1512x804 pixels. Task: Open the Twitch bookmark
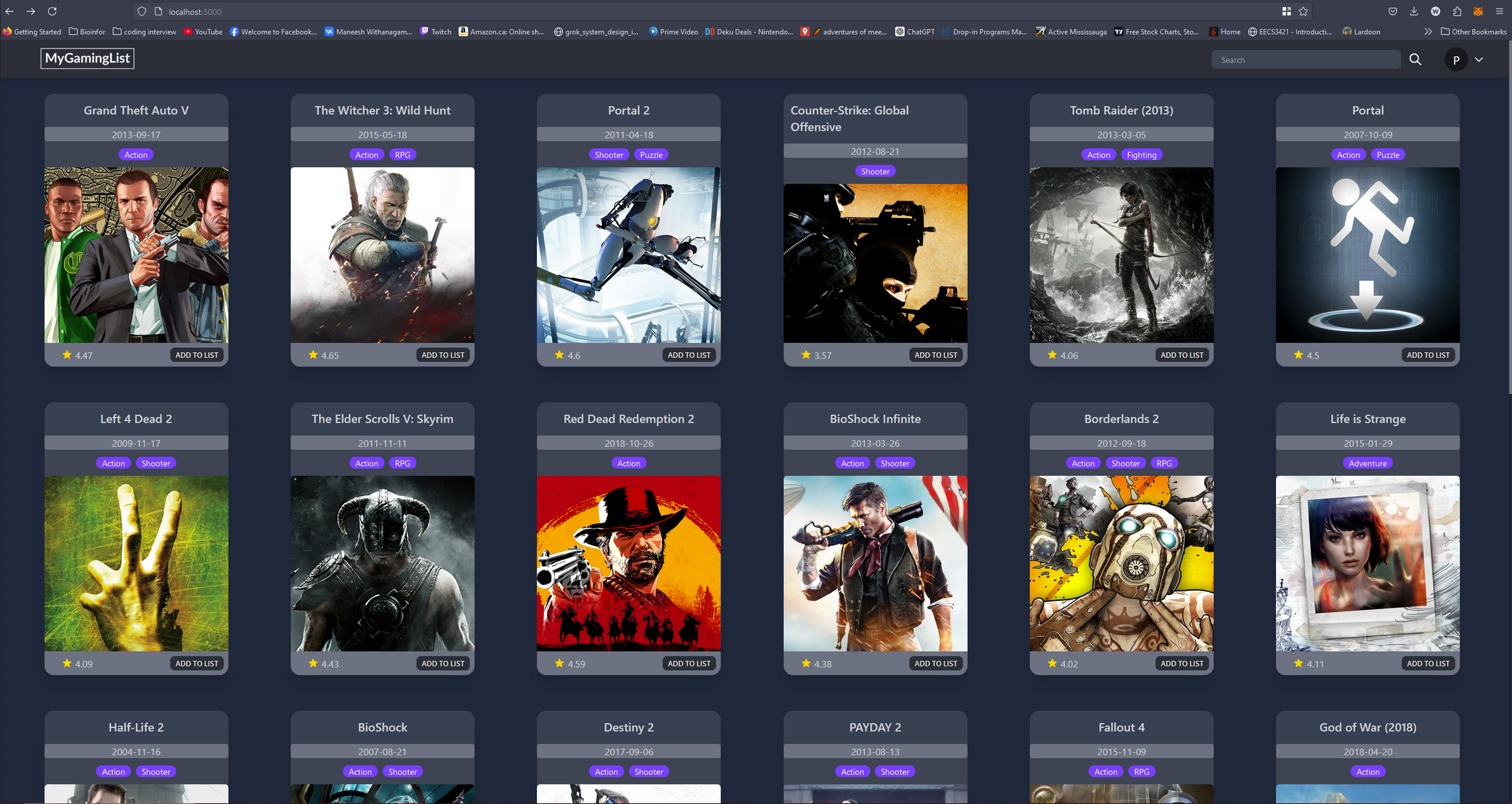point(436,32)
